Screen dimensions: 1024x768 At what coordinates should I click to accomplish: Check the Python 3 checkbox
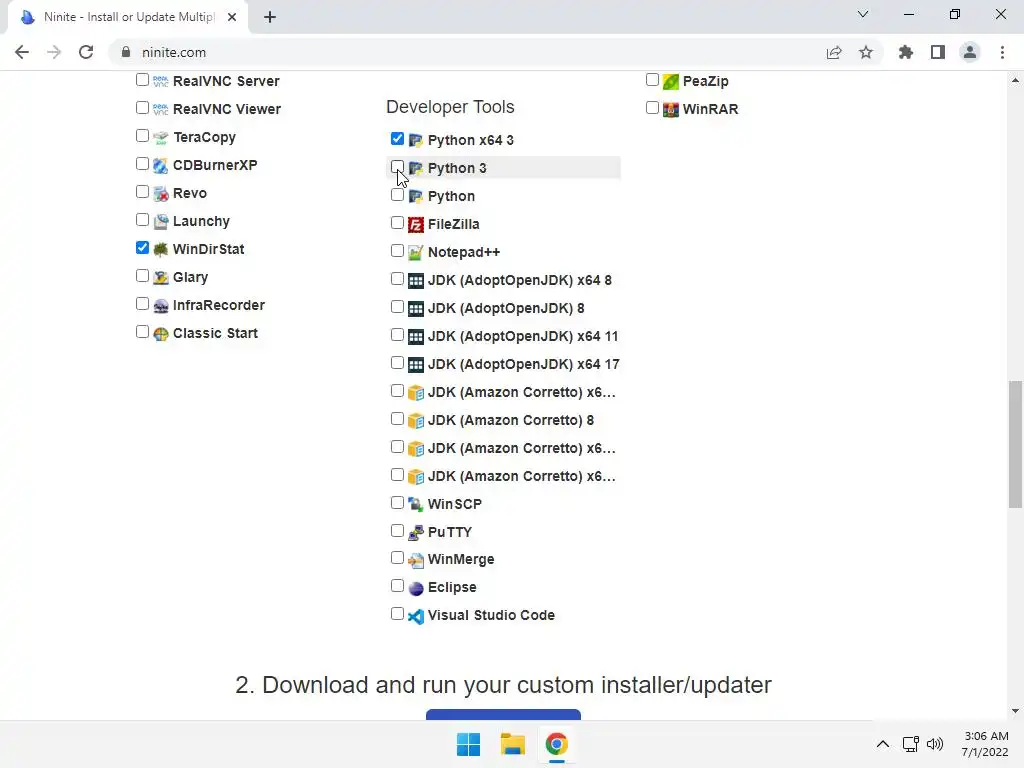coord(397,167)
